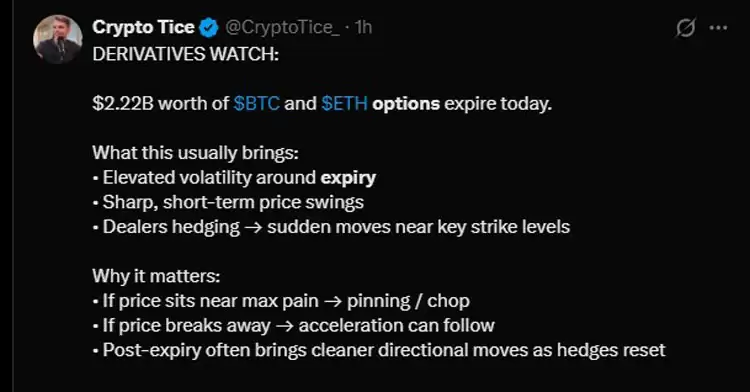
Task: Open the Grok explain-post icon
Action: (x=685, y=28)
